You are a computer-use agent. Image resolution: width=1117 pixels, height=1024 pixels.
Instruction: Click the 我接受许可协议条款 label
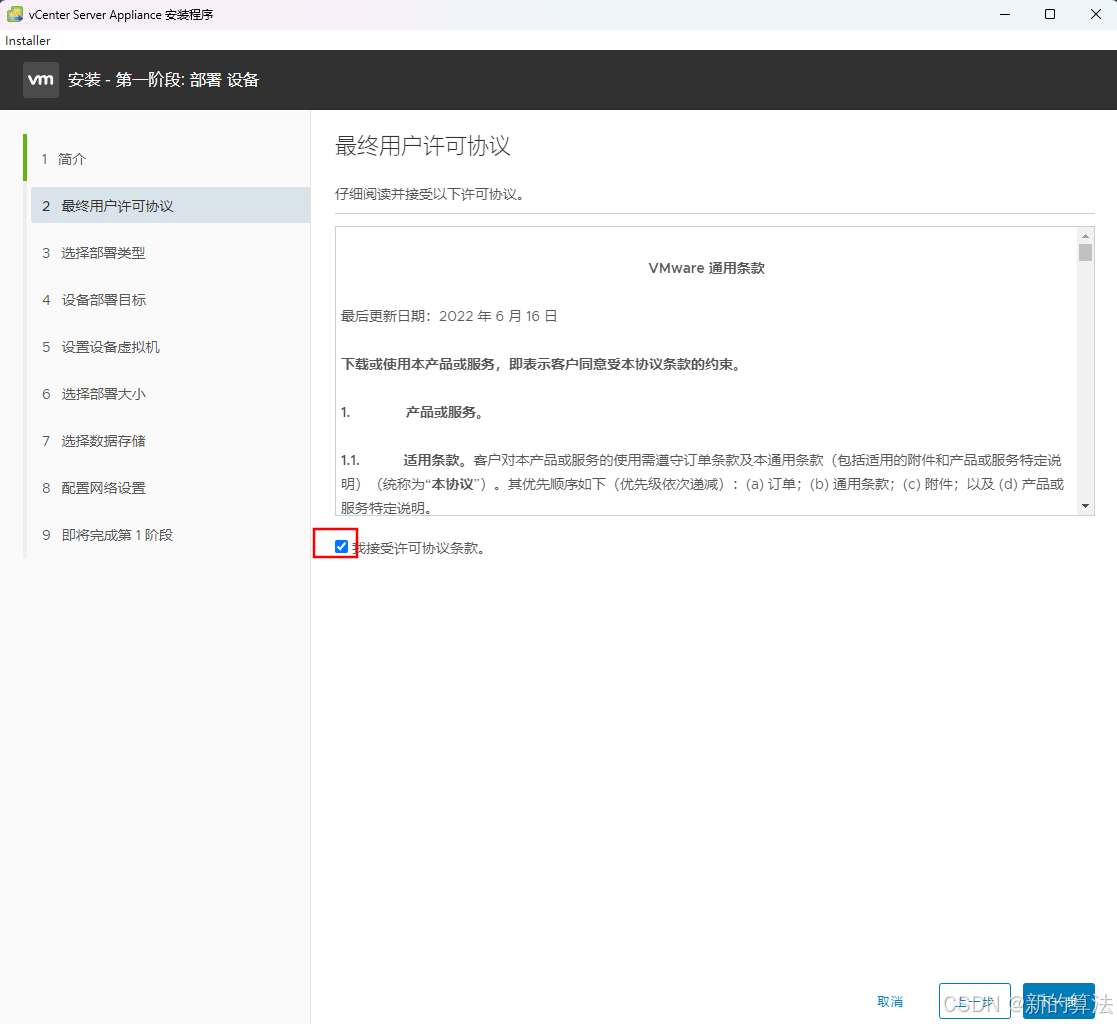pyautogui.click(x=419, y=548)
